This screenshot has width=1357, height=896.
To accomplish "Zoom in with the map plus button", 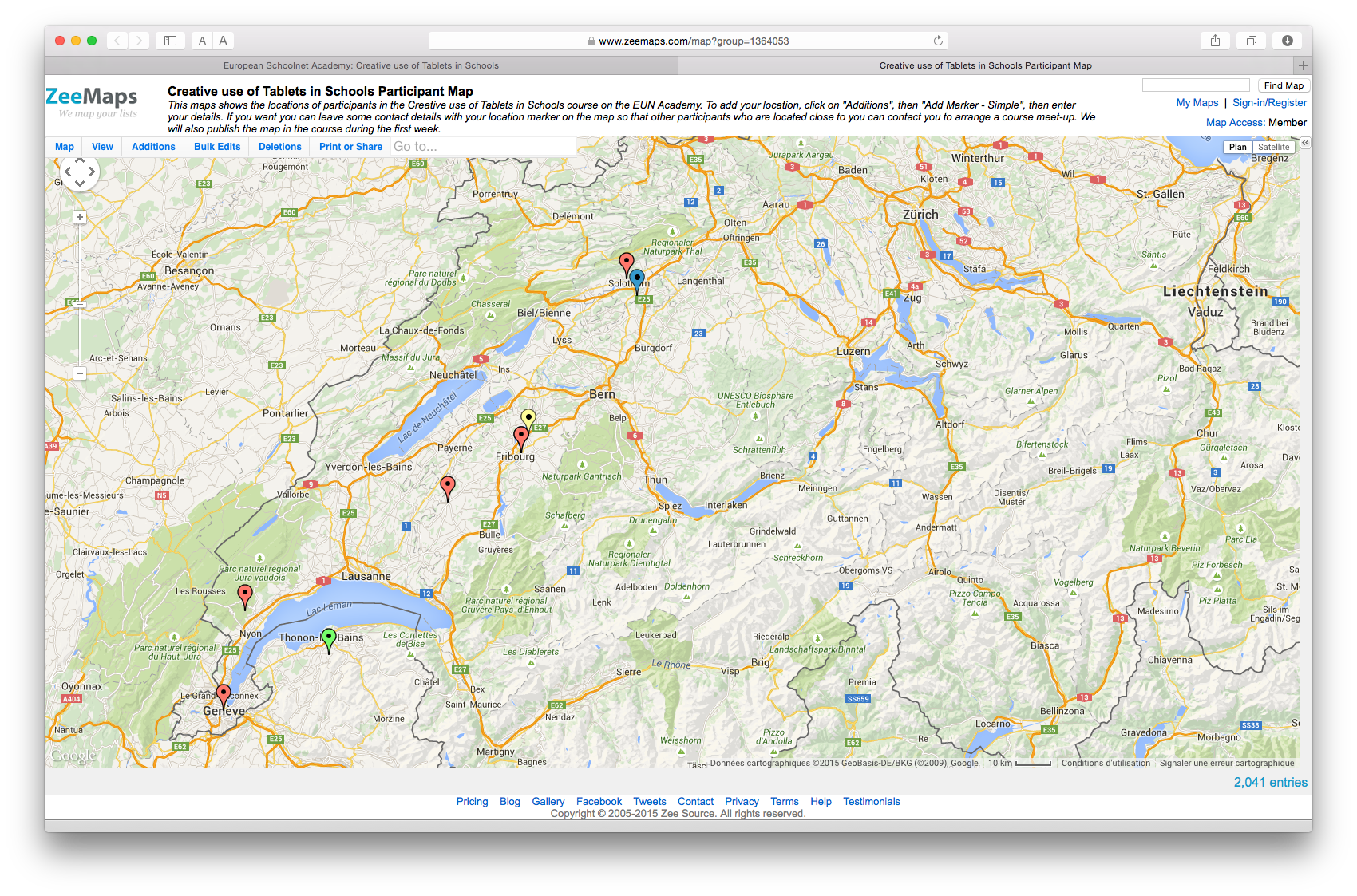I will coord(80,217).
